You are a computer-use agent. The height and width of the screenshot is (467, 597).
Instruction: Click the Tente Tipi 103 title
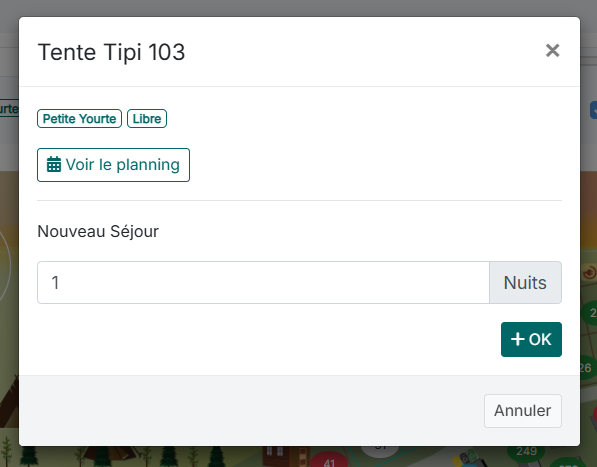[111, 52]
